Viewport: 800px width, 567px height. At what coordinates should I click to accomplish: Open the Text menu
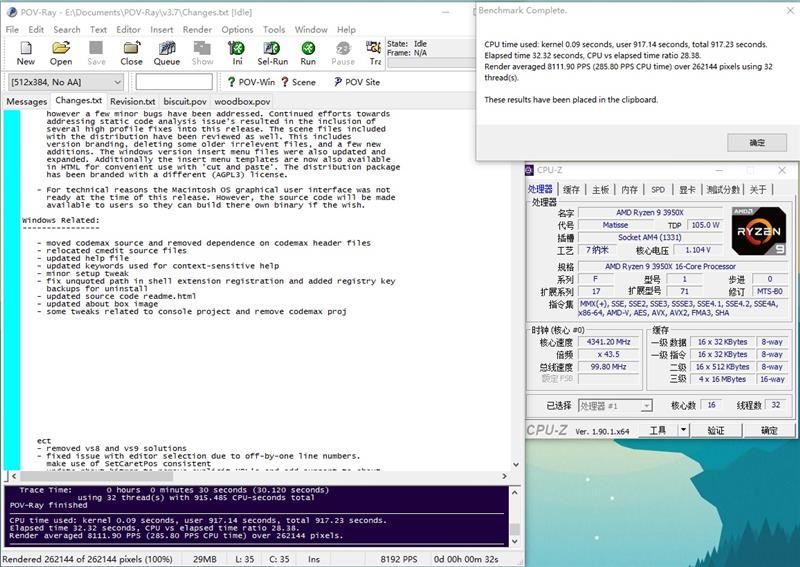pyautogui.click(x=98, y=30)
